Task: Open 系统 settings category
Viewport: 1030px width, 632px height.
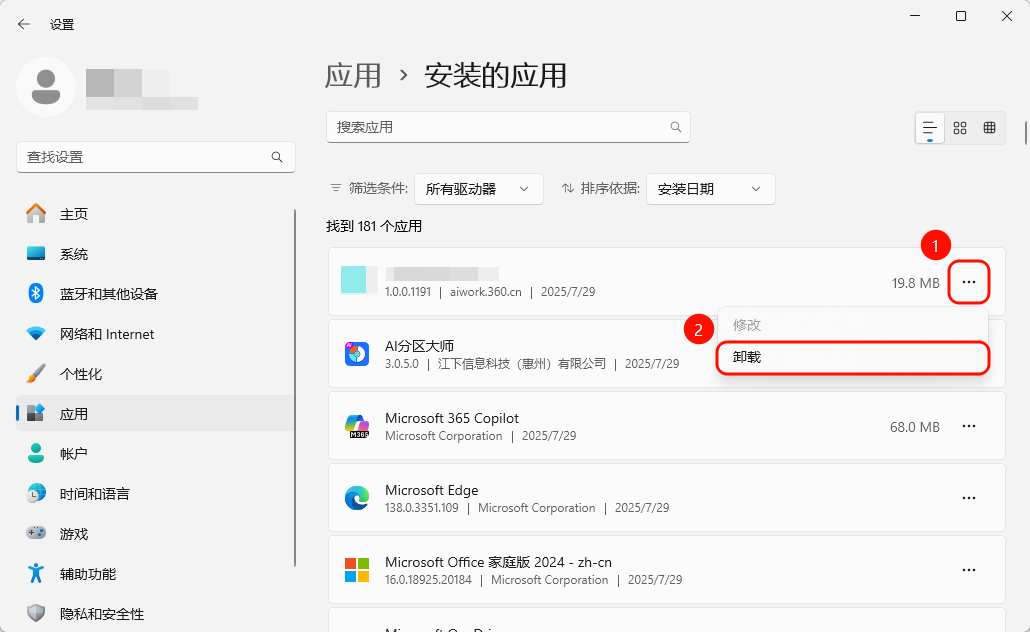Action: 155,254
